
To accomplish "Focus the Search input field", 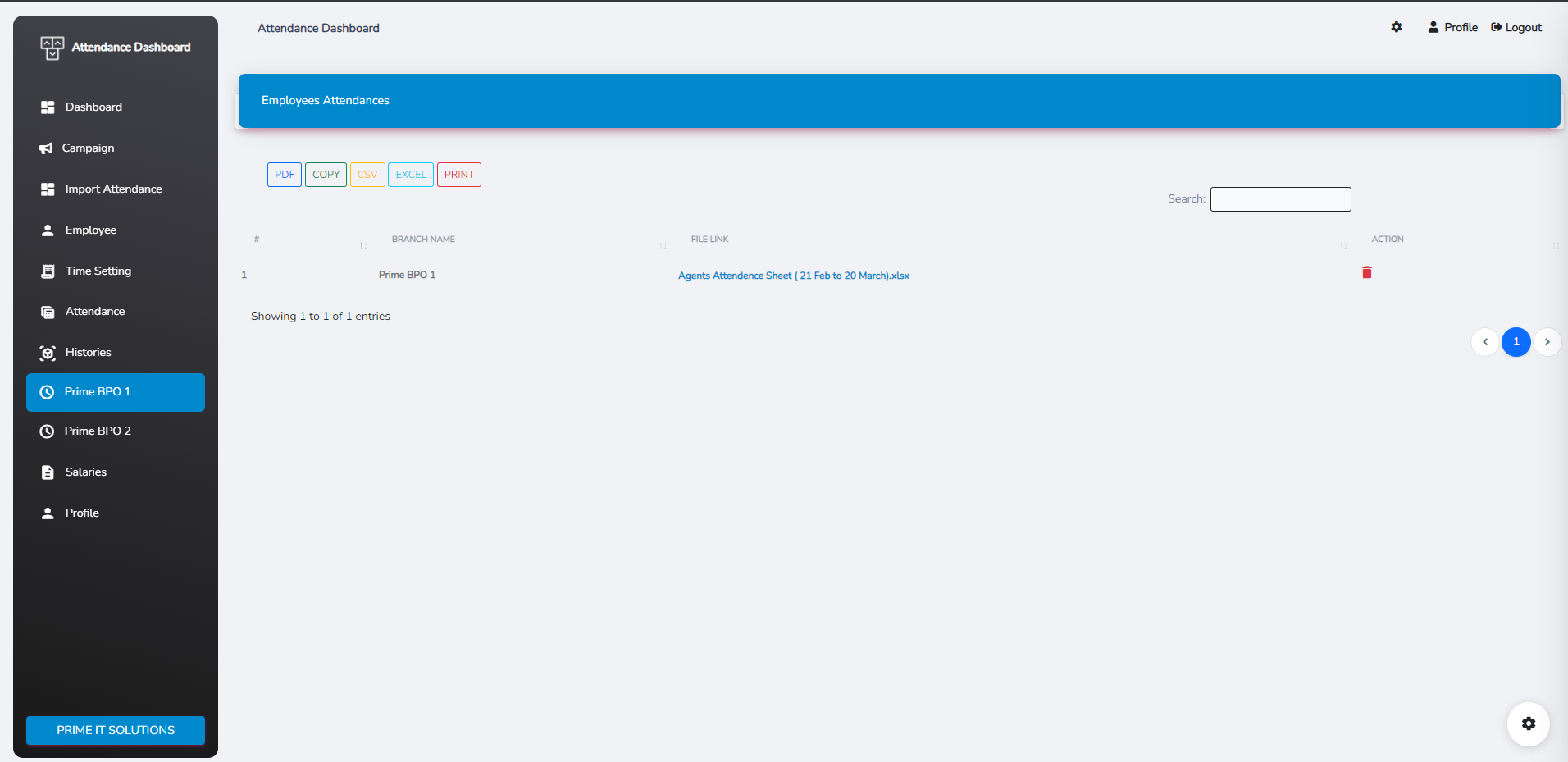I will [x=1281, y=199].
